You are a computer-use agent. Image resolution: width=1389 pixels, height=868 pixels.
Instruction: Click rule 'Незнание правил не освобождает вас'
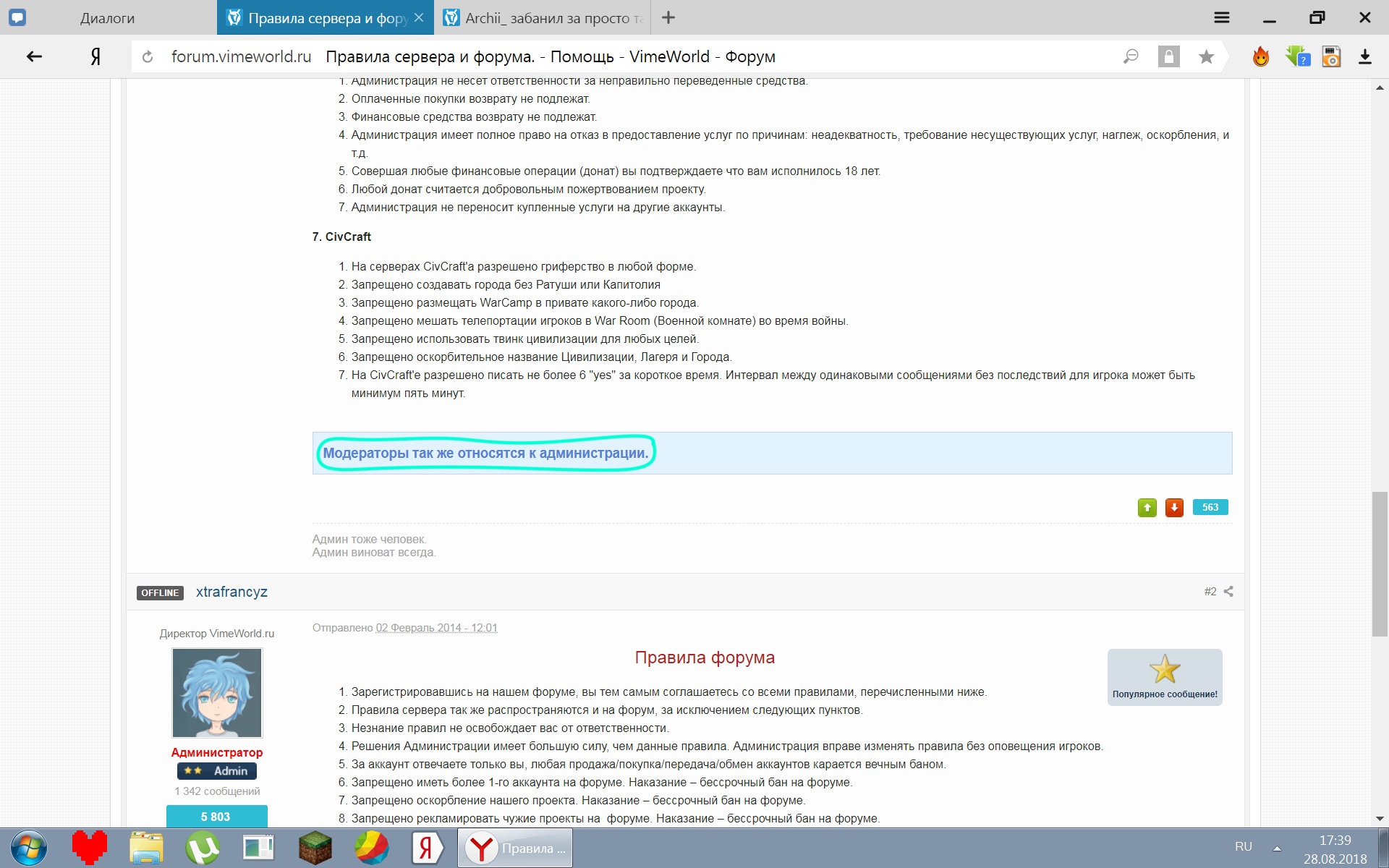(510, 728)
